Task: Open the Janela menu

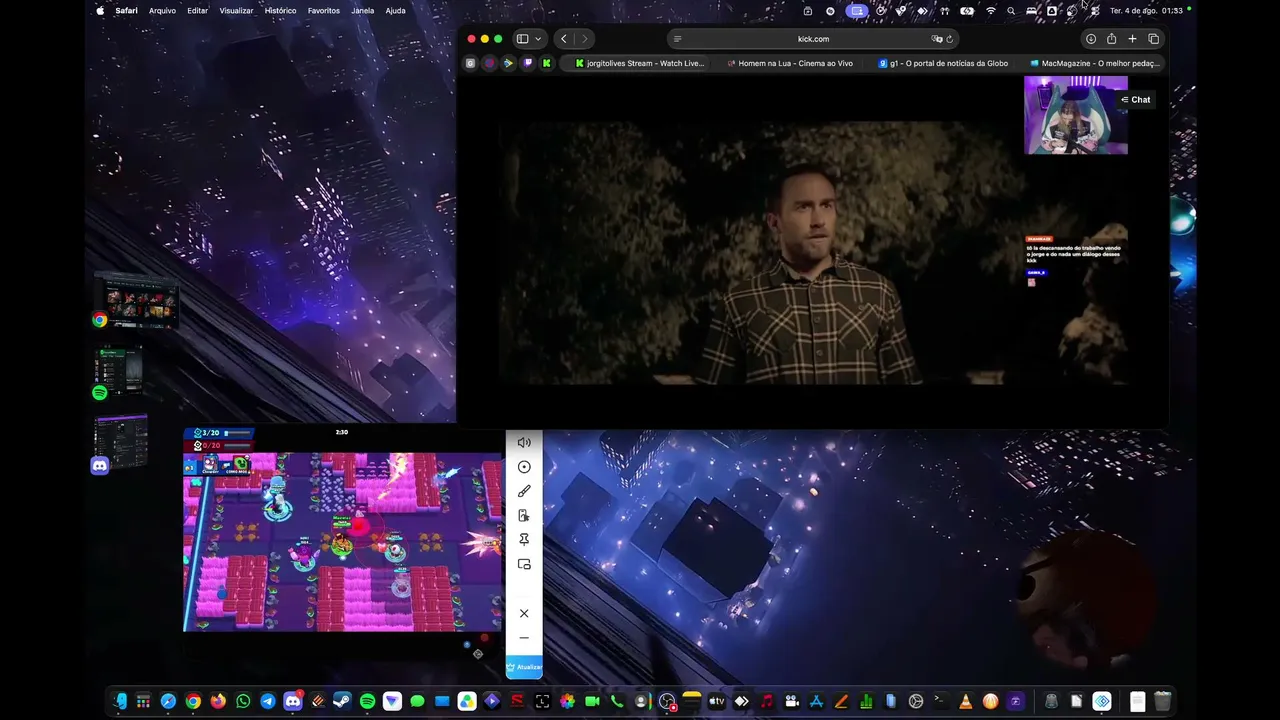Action: point(363,10)
